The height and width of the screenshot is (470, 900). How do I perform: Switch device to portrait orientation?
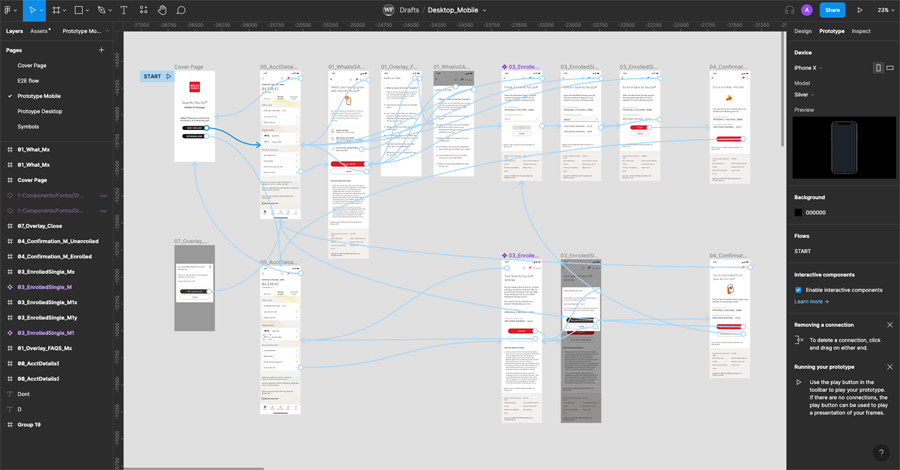[878, 68]
